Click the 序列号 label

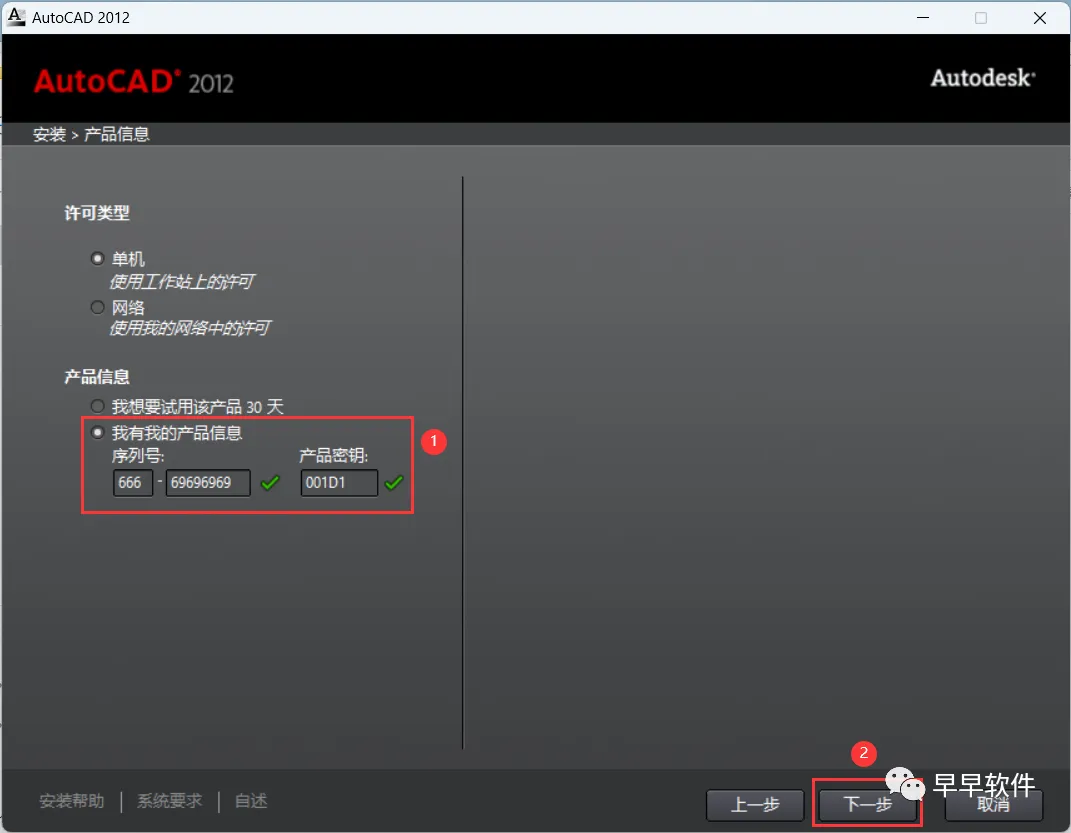click(x=138, y=455)
